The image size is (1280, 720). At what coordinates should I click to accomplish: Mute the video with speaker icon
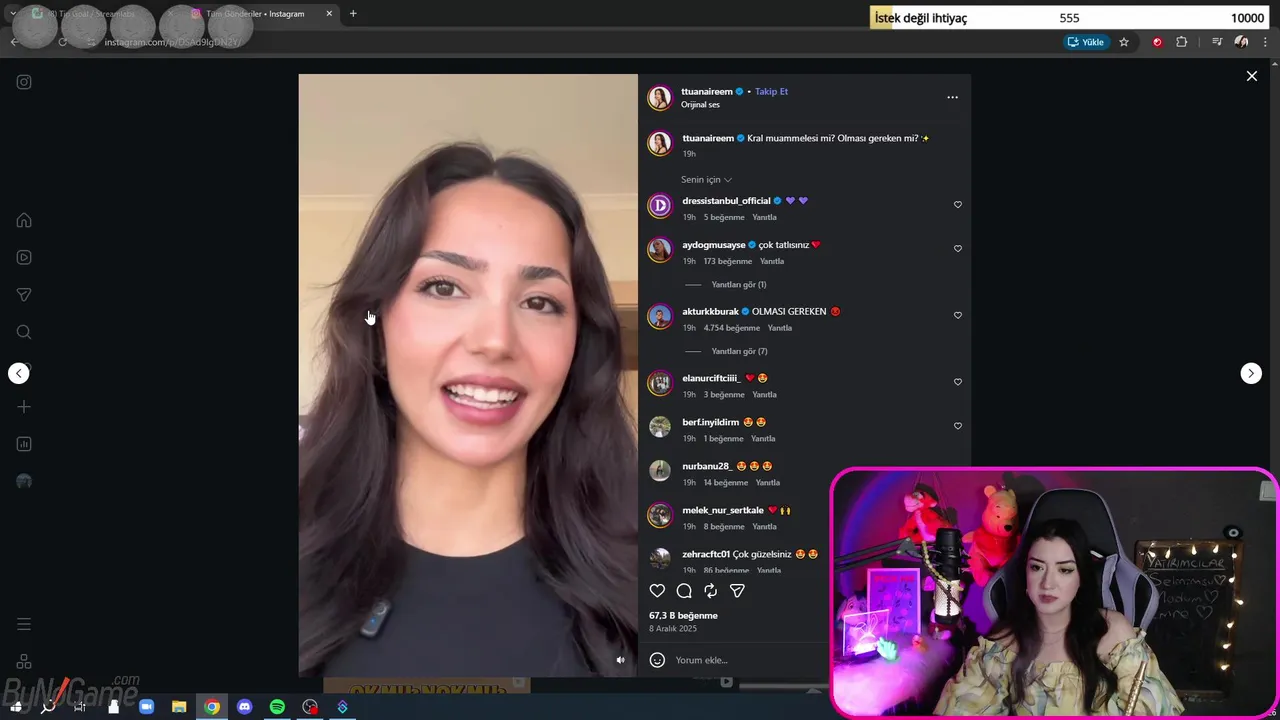(x=620, y=660)
